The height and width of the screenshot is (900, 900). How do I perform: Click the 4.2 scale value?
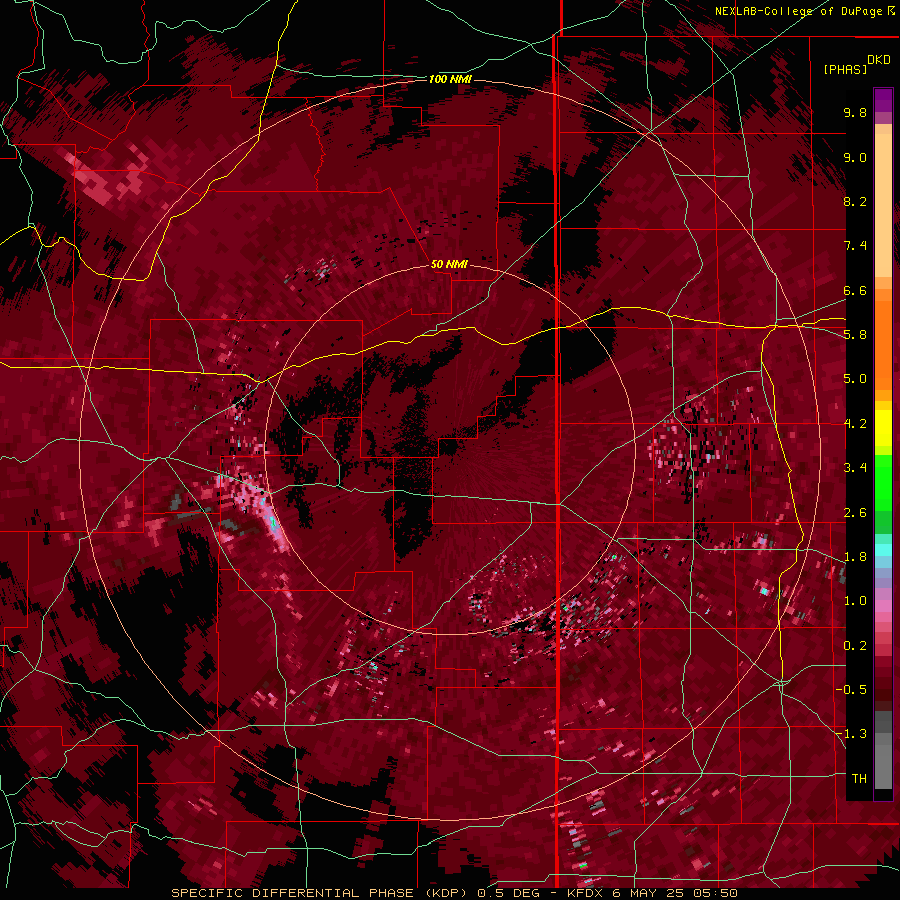point(855,424)
